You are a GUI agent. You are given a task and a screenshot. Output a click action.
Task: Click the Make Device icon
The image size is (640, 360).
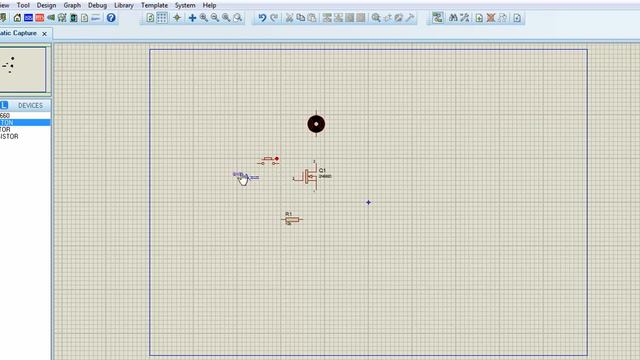387,18
